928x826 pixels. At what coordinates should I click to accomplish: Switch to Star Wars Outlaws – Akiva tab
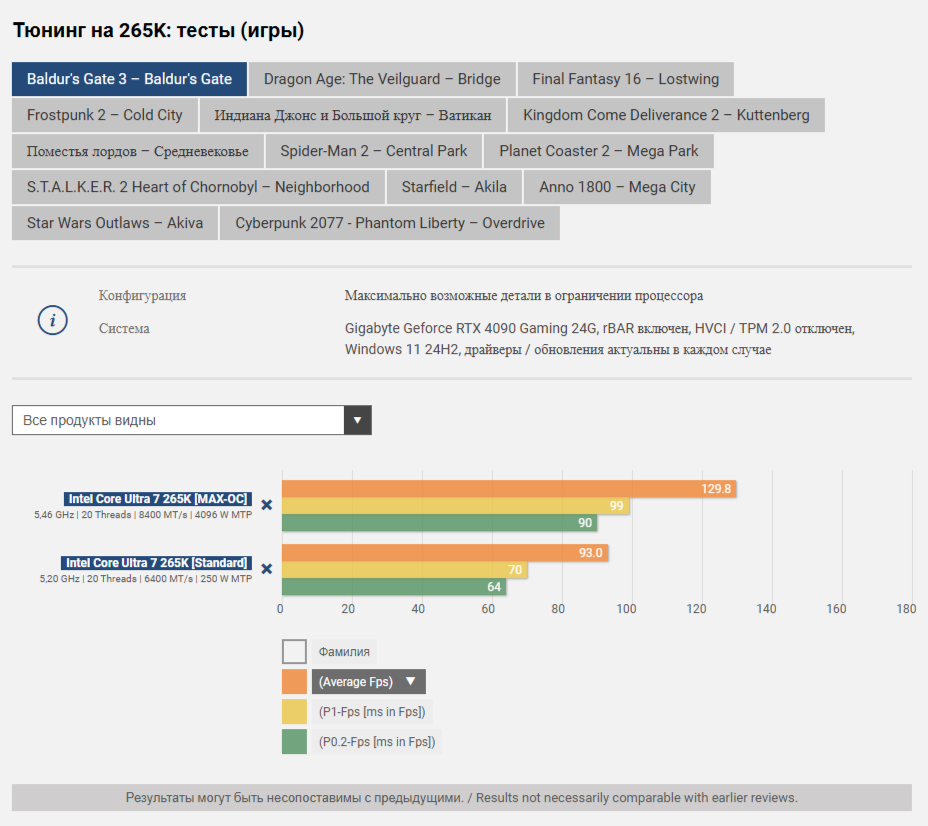(x=115, y=223)
